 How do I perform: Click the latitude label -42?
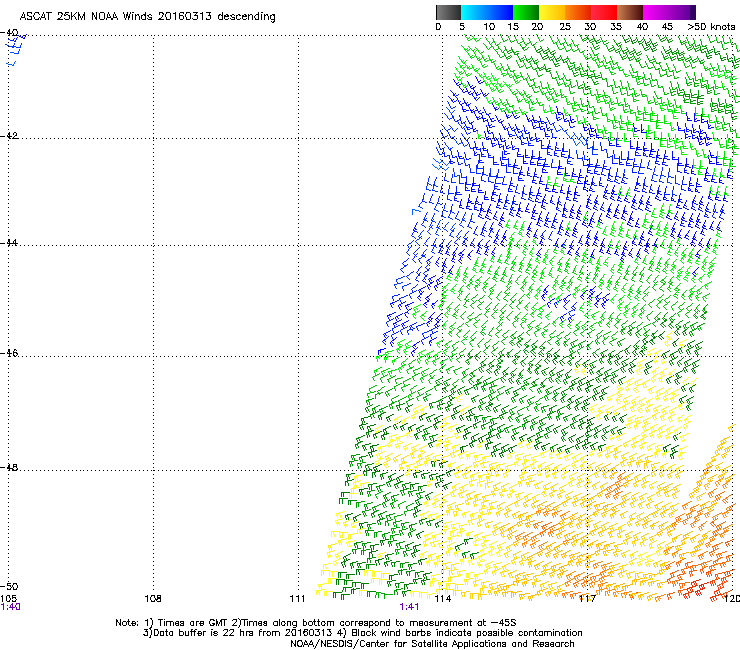coord(9,136)
